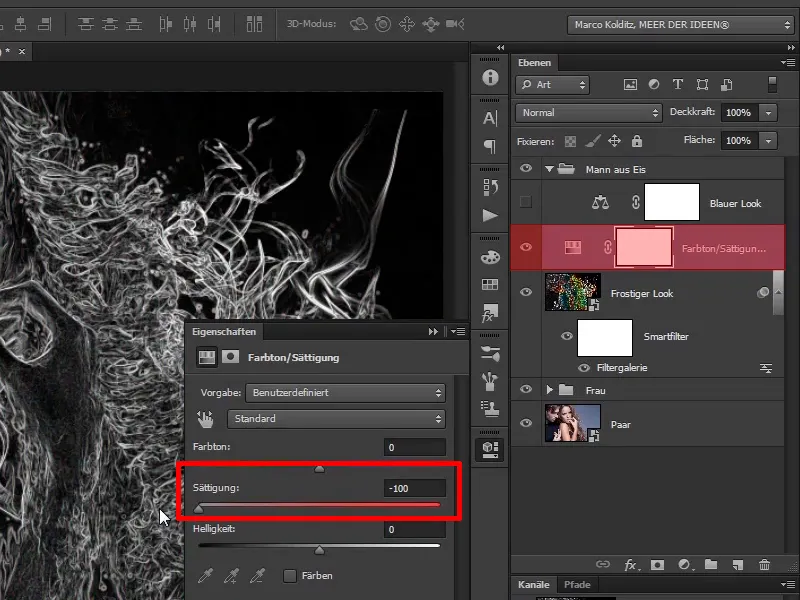800x600 pixels.
Task: Open the Info panel icon
Action: point(490,77)
